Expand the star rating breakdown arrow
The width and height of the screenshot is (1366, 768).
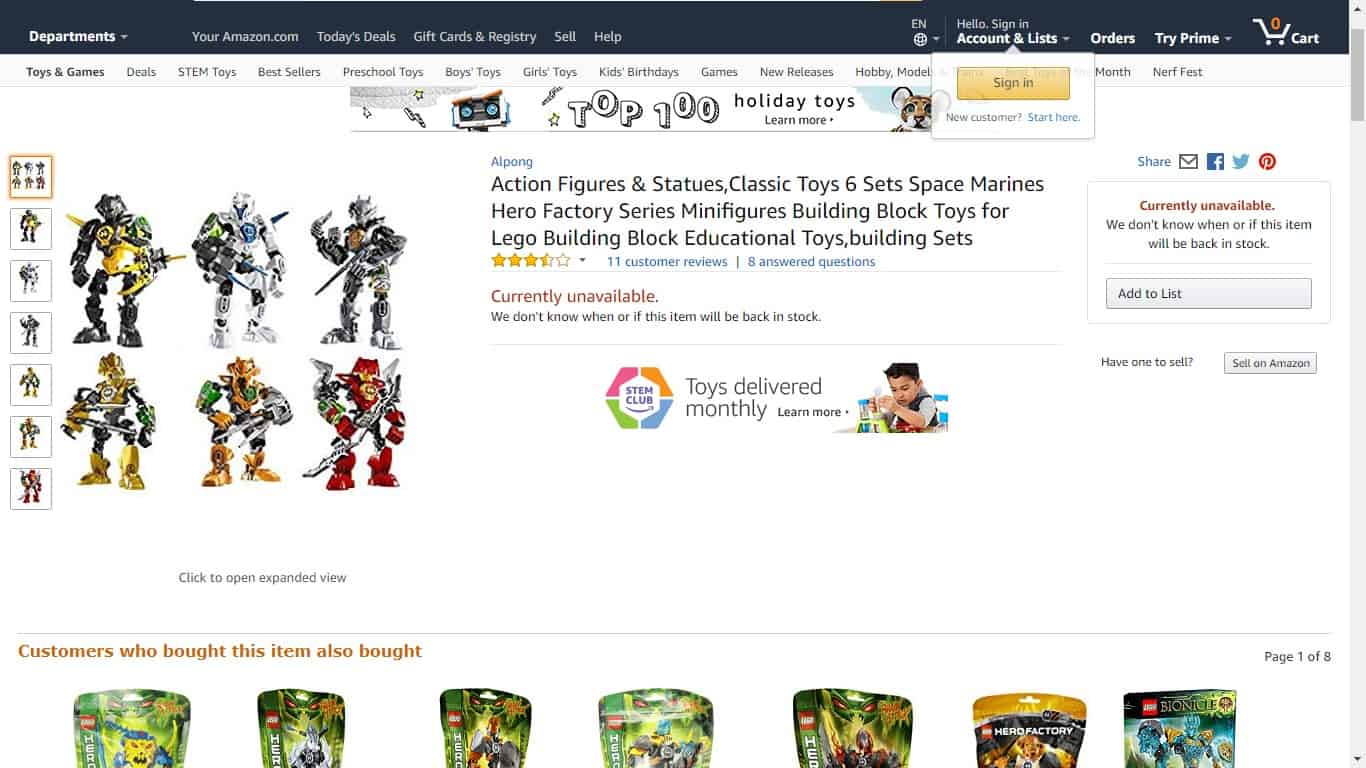pyautogui.click(x=583, y=261)
